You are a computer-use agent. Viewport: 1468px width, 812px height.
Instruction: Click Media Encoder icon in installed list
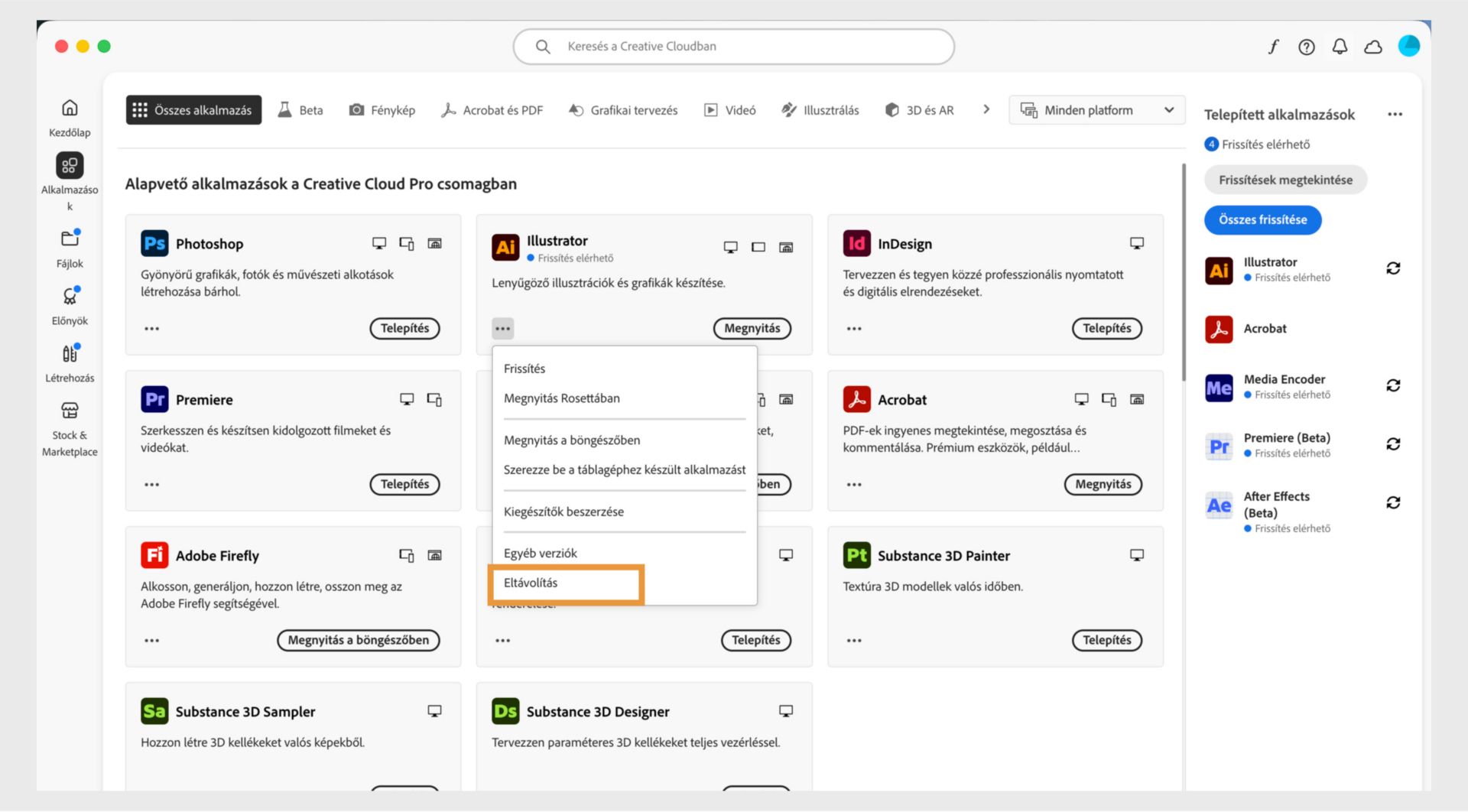pos(1219,388)
